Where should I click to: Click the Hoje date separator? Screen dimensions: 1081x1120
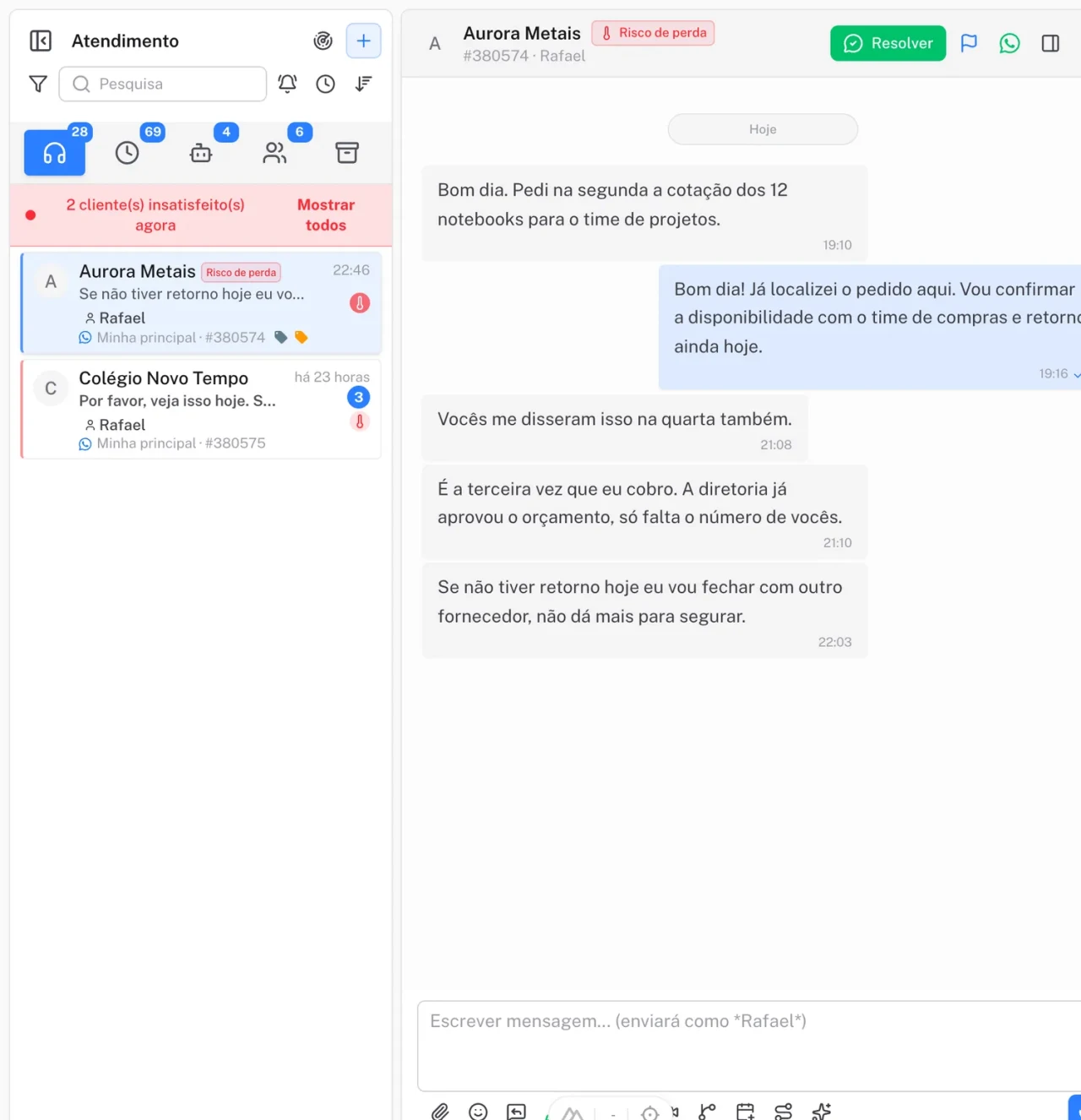pos(763,129)
